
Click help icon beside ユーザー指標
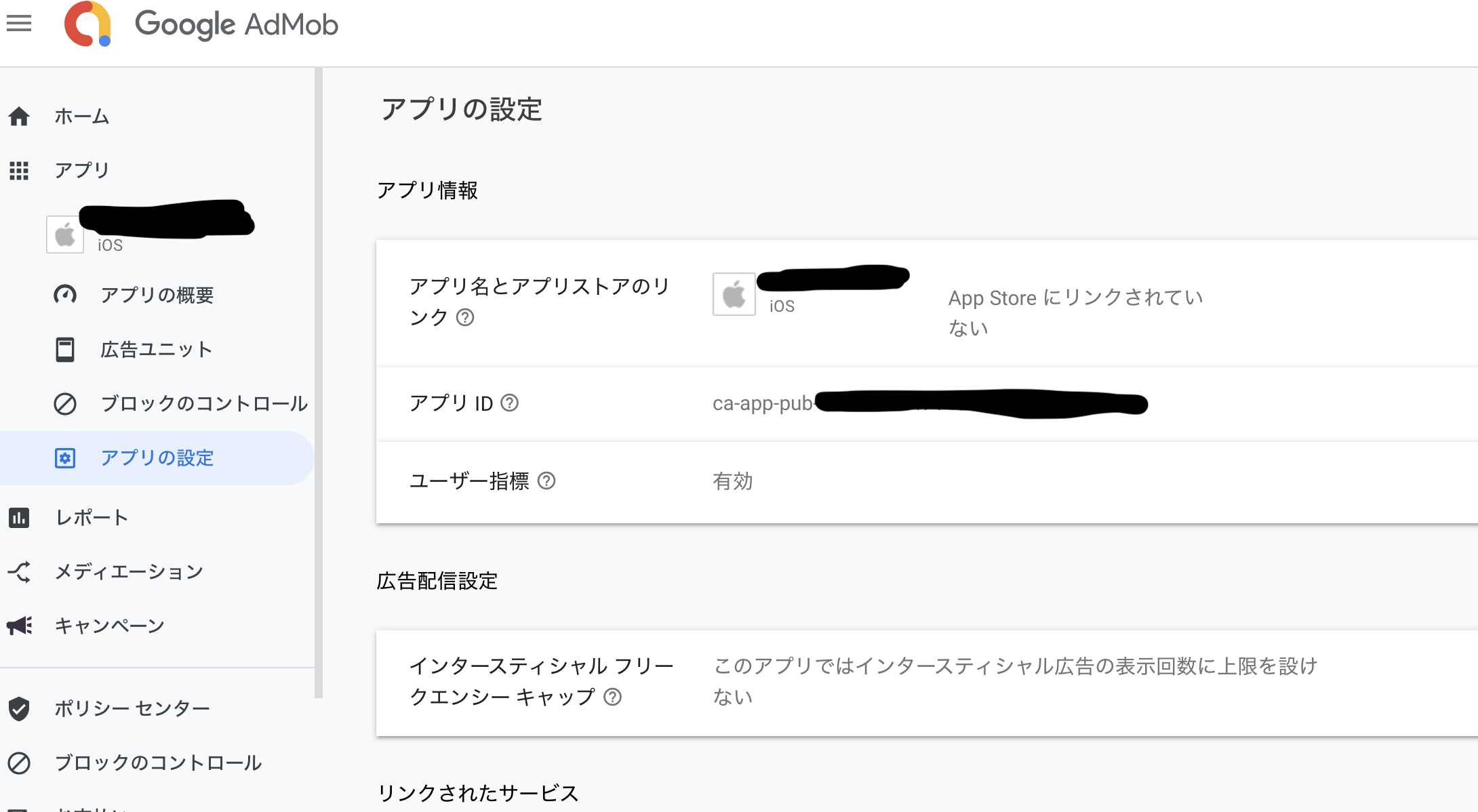coord(546,481)
